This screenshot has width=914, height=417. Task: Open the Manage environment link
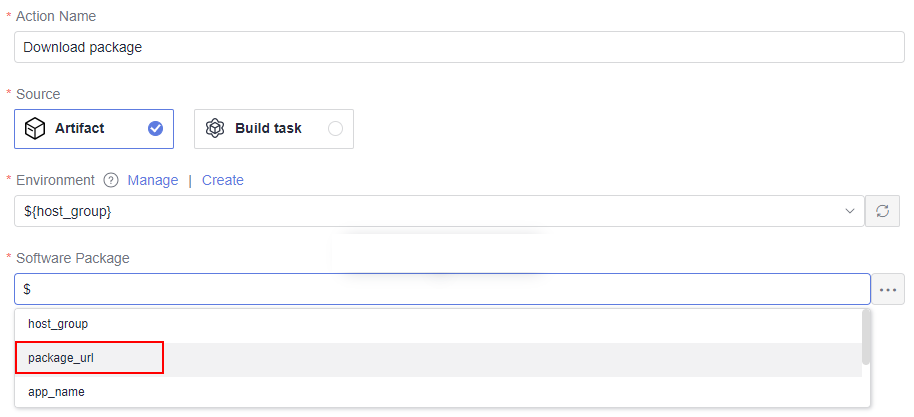point(153,180)
